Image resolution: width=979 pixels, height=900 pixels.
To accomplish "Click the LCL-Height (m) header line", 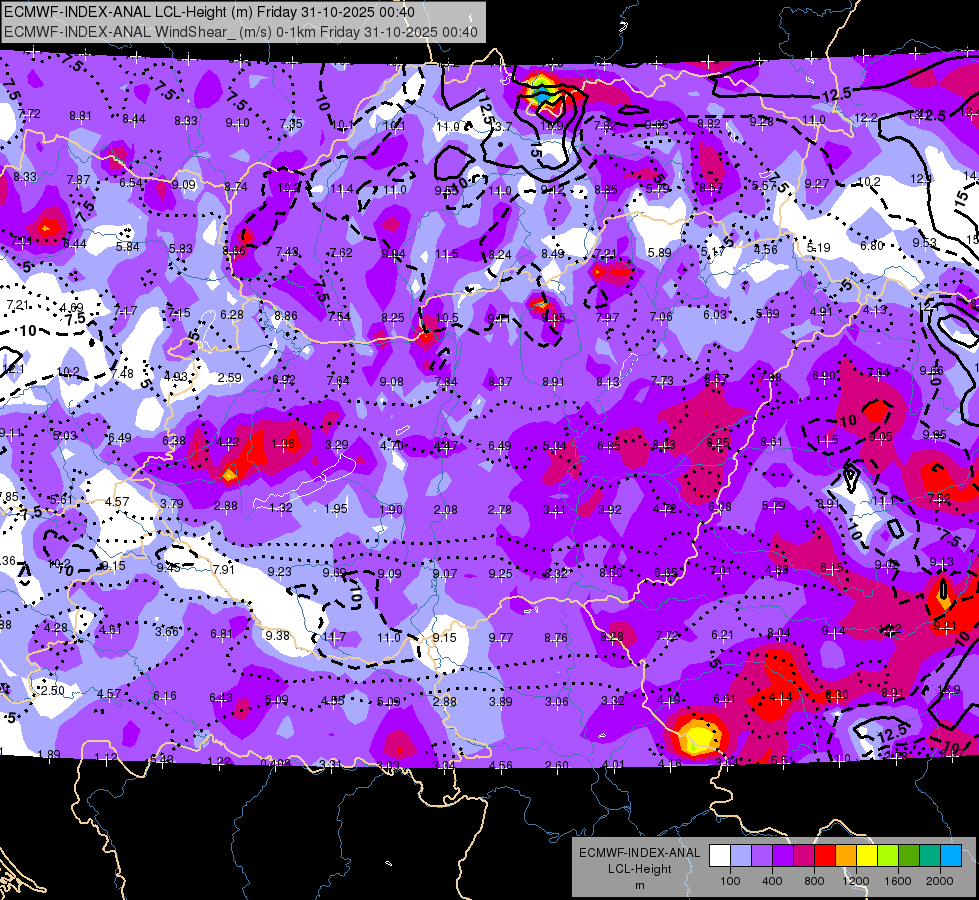I will point(209,12).
